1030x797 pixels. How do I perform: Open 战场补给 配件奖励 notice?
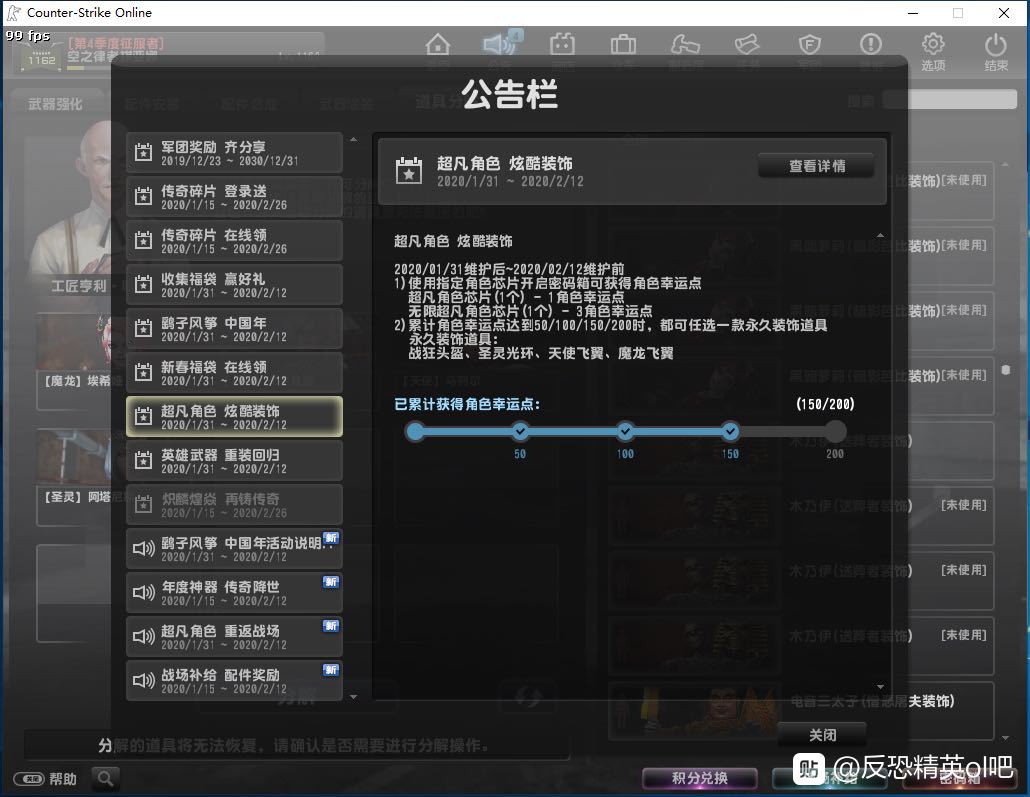coord(234,681)
